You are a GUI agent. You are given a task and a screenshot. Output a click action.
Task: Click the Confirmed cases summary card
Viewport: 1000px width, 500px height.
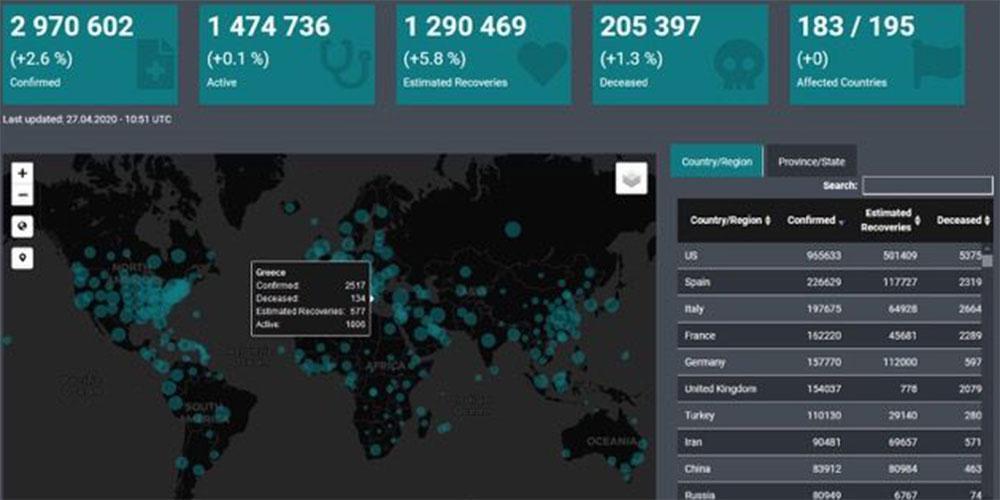point(91,55)
